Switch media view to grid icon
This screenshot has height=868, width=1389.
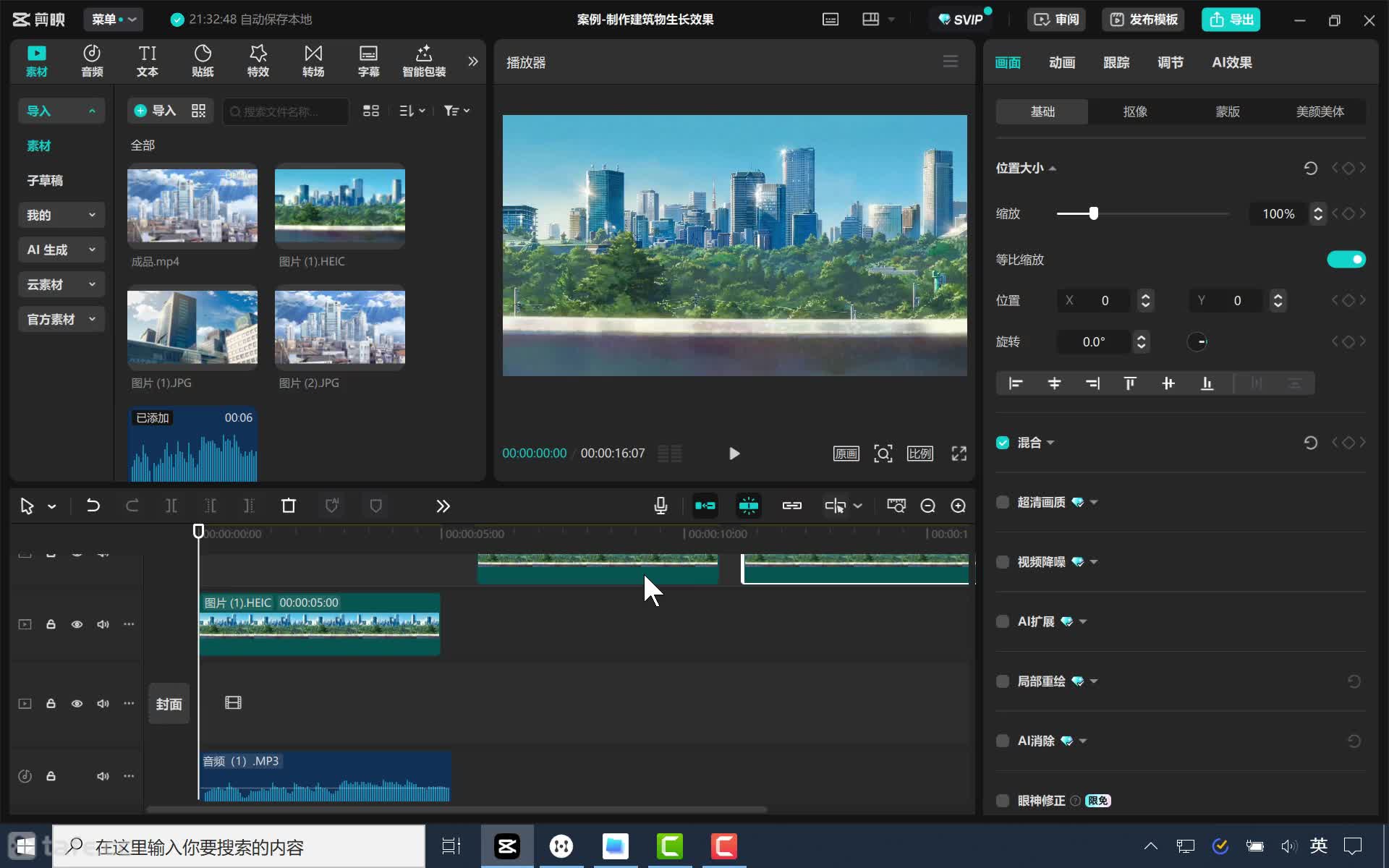(x=371, y=111)
